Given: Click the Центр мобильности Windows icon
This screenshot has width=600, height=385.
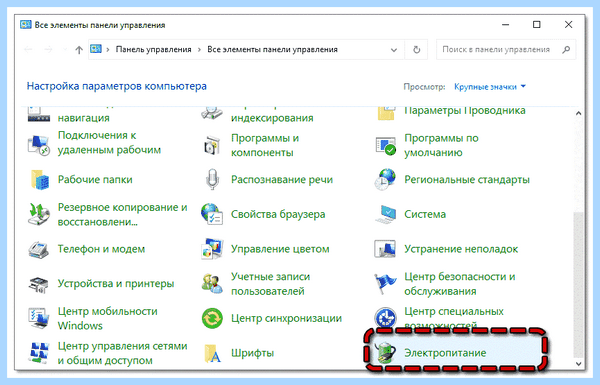Looking at the screenshot, I should tap(39, 318).
